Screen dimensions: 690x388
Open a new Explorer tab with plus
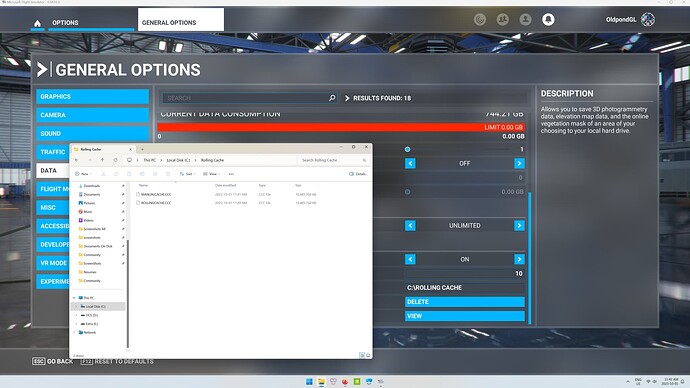point(142,149)
